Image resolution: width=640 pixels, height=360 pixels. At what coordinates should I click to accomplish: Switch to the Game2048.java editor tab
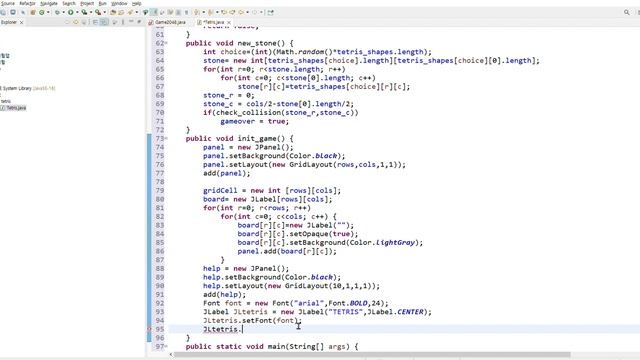[x=167, y=22]
